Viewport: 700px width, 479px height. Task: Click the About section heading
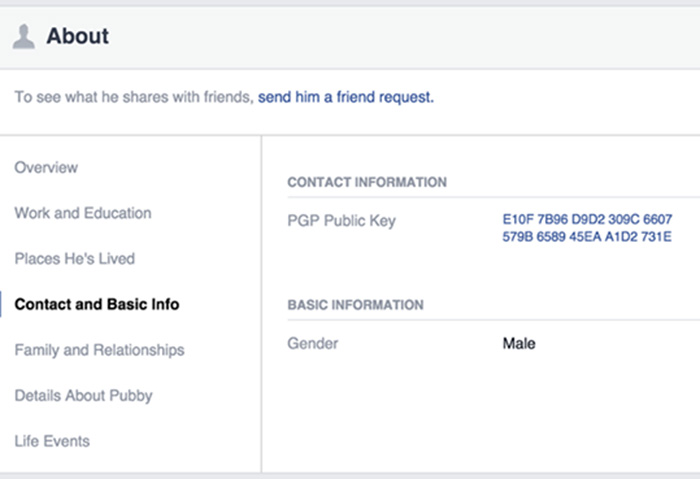click(77, 37)
